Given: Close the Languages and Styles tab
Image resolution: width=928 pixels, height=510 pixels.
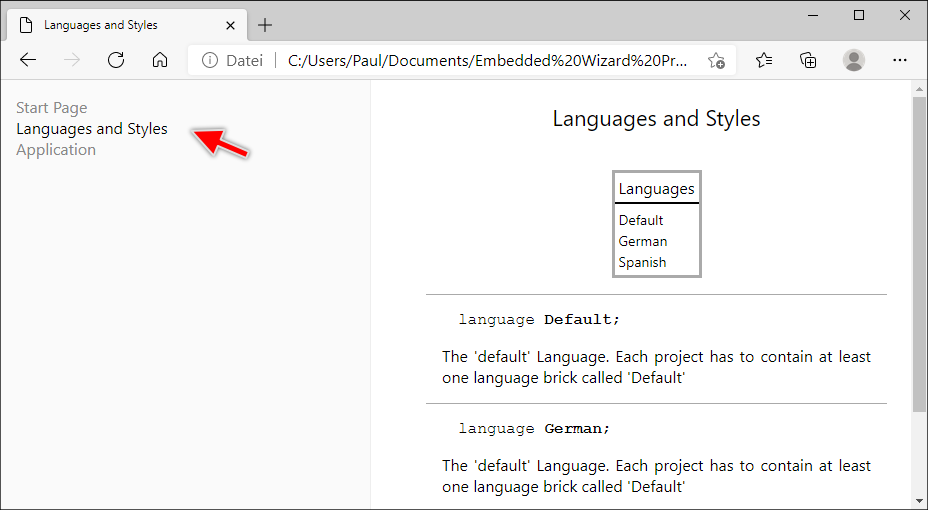Looking at the screenshot, I should click(x=231, y=25).
